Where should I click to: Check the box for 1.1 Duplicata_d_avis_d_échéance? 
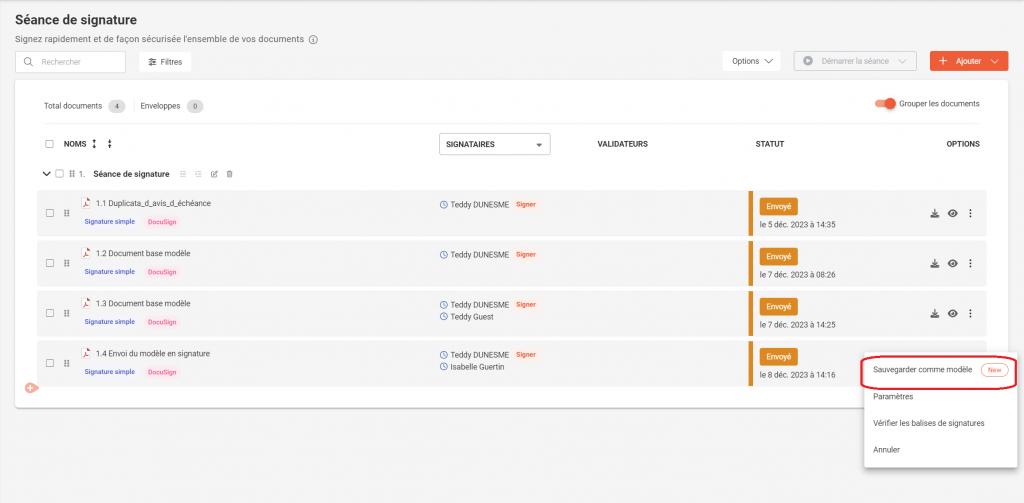(x=50, y=213)
